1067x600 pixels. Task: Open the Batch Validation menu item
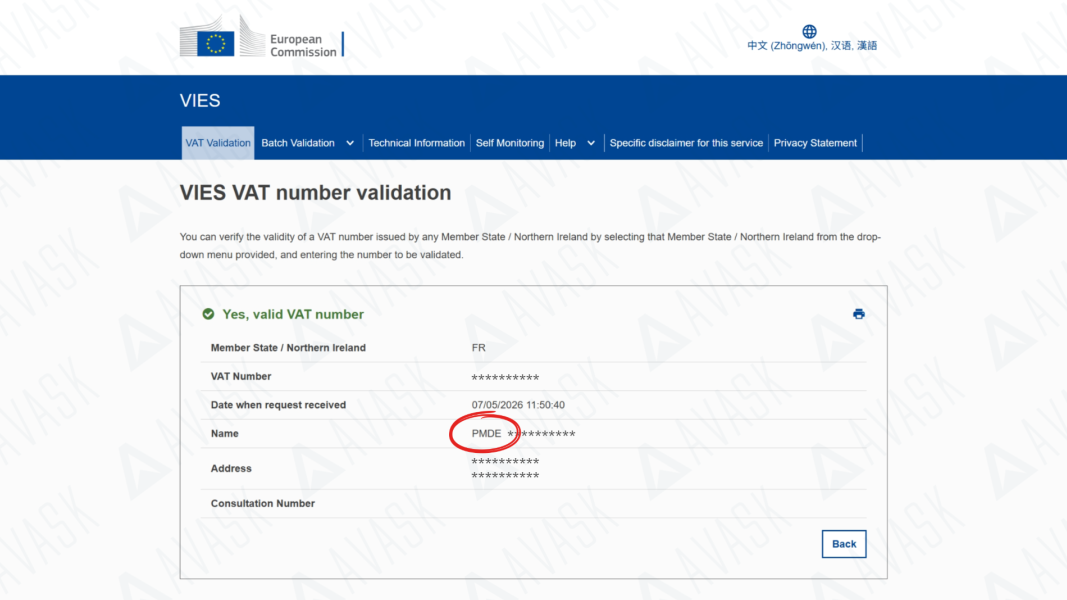click(298, 143)
